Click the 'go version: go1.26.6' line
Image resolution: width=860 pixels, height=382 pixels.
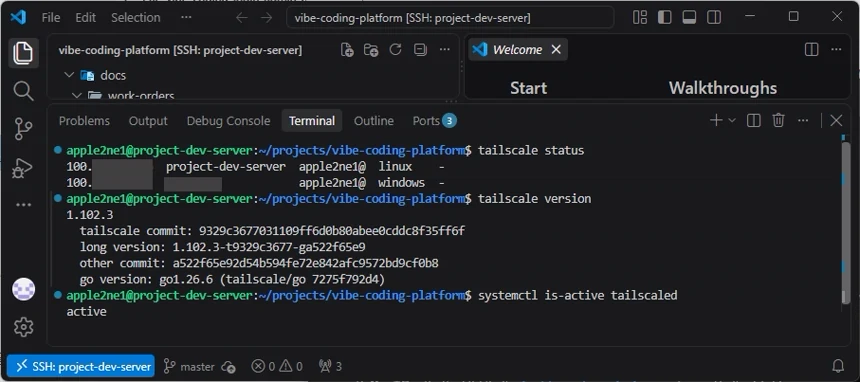(233, 279)
